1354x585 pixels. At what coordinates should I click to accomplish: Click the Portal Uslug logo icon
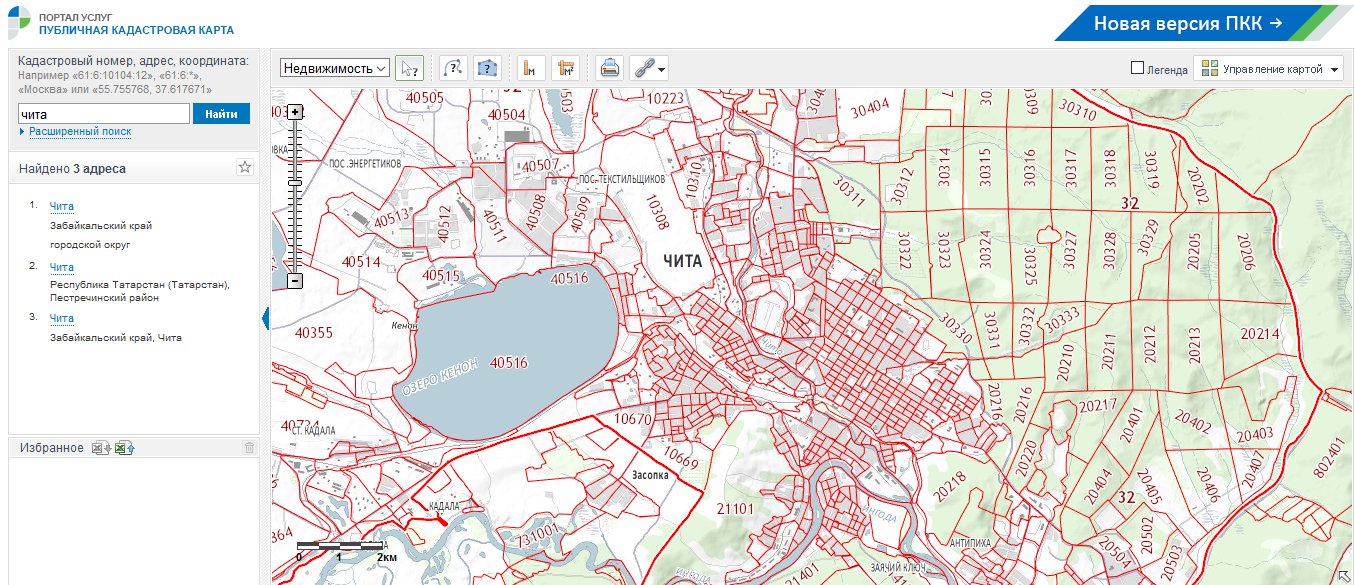(18, 23)
